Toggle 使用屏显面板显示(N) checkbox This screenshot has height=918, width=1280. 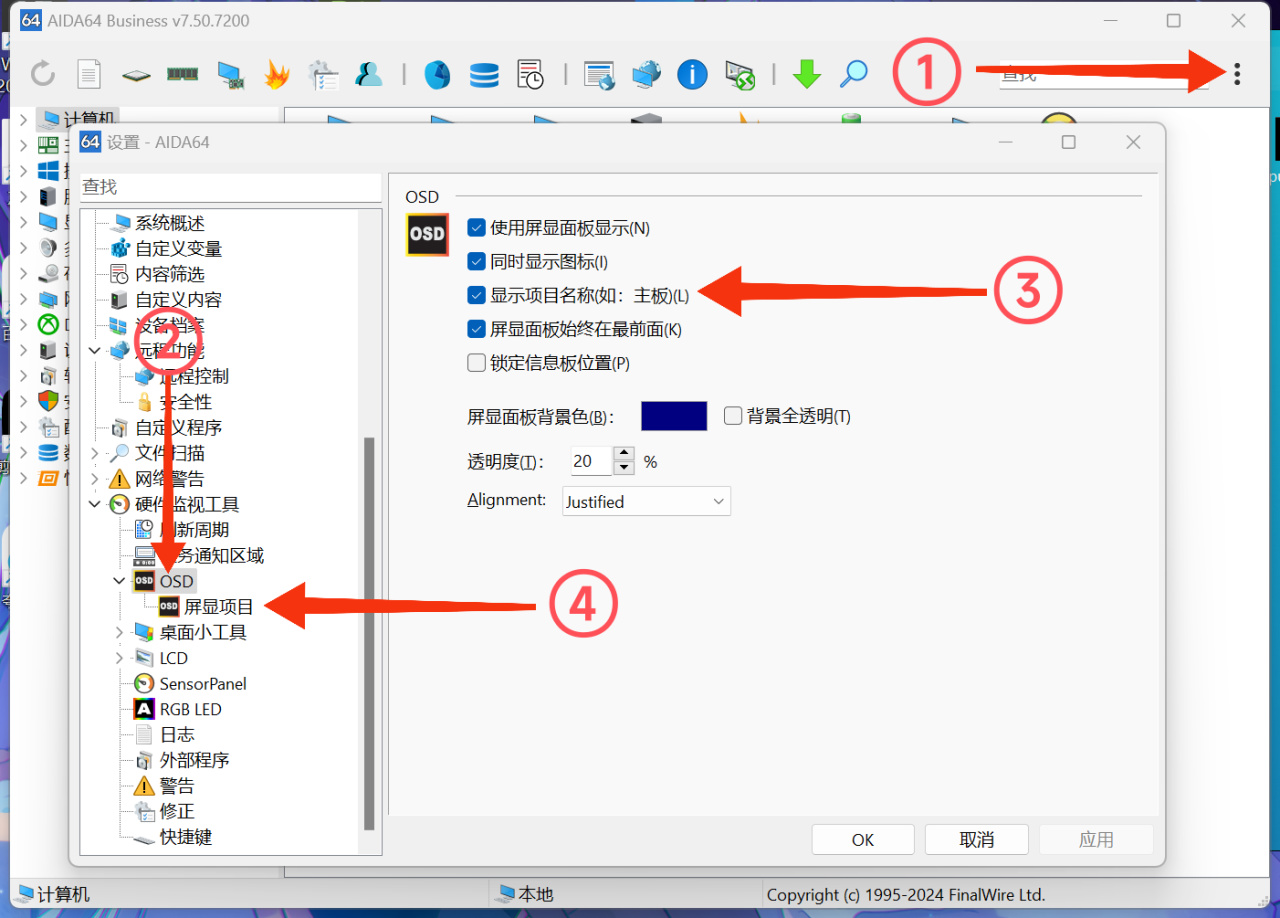(x=476, y=228)
